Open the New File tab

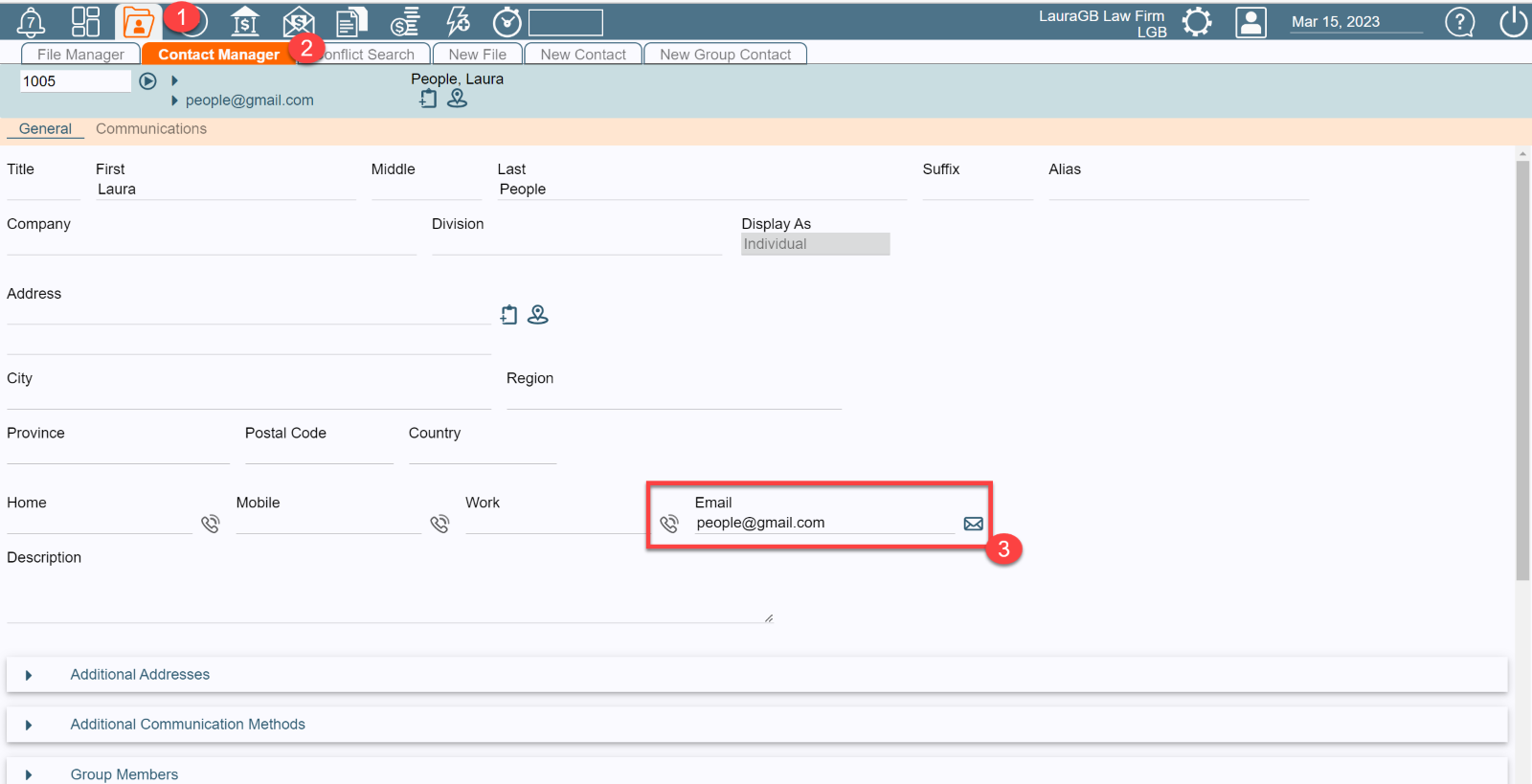click(x=477, y=54)
